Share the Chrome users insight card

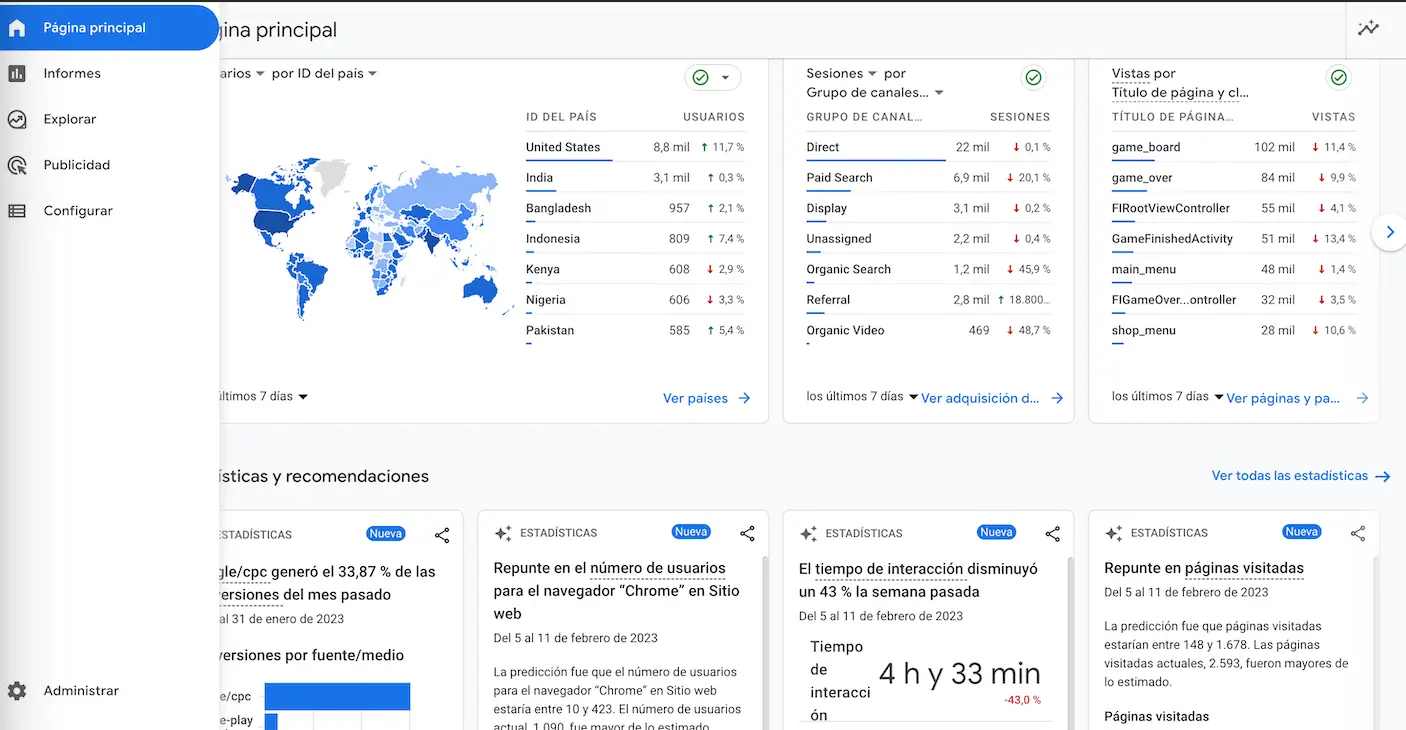tap(747, 534)
